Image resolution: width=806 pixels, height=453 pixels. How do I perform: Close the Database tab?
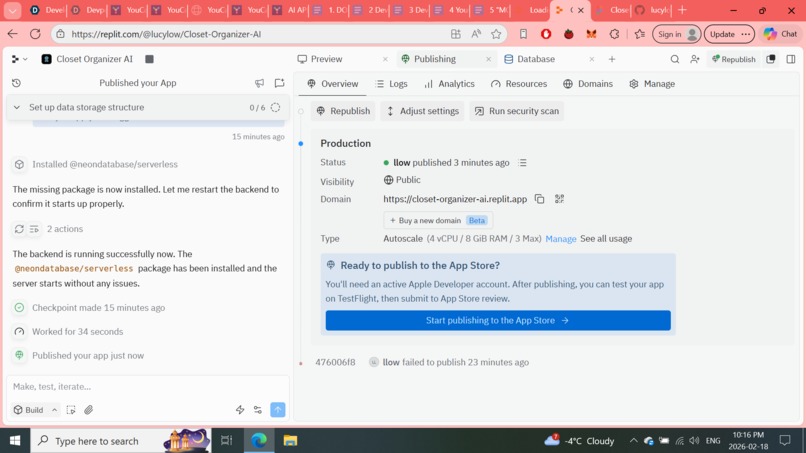tap(592, 59)
